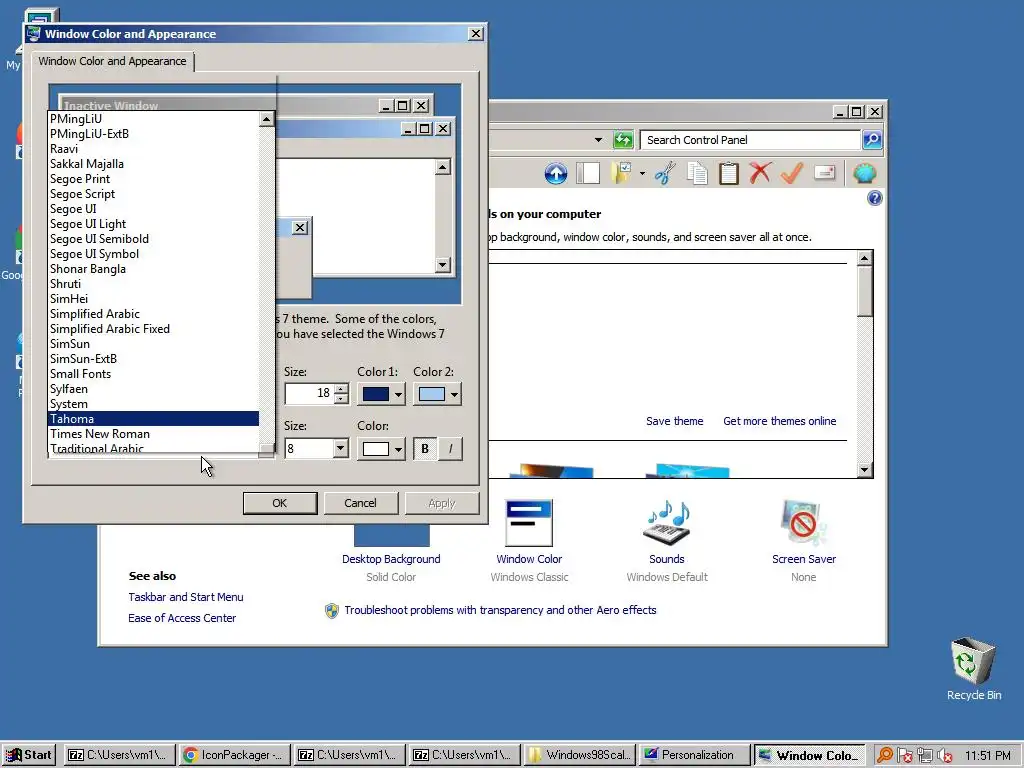Image resolution: width=1024 pixels, height=768 pixels.
Task: Click the scissors Cut icon
Action: [x=665, y=174]
